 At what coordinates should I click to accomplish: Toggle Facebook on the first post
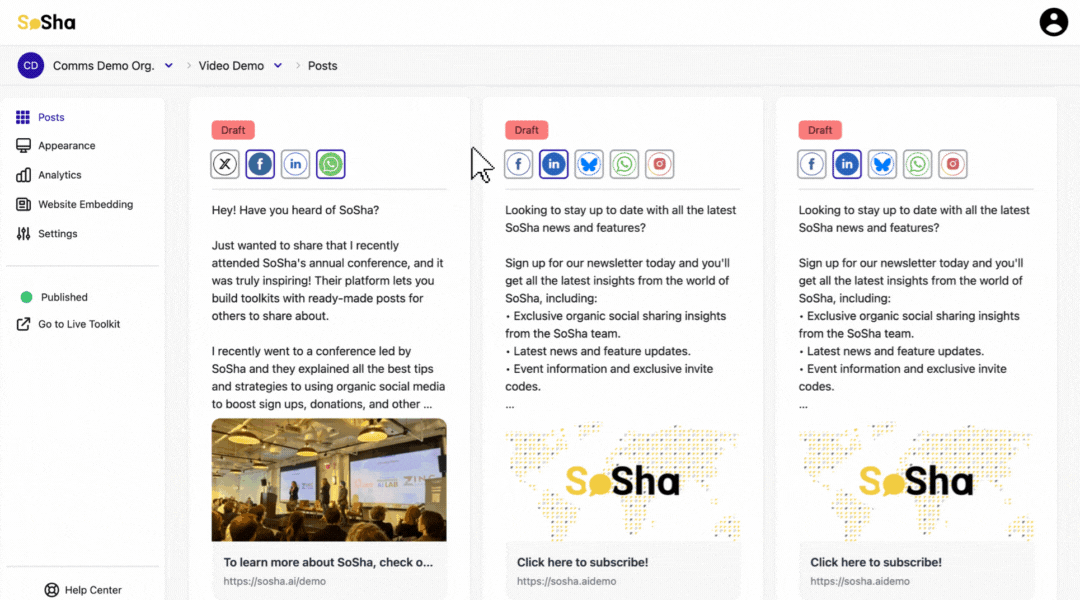point(260,164)
